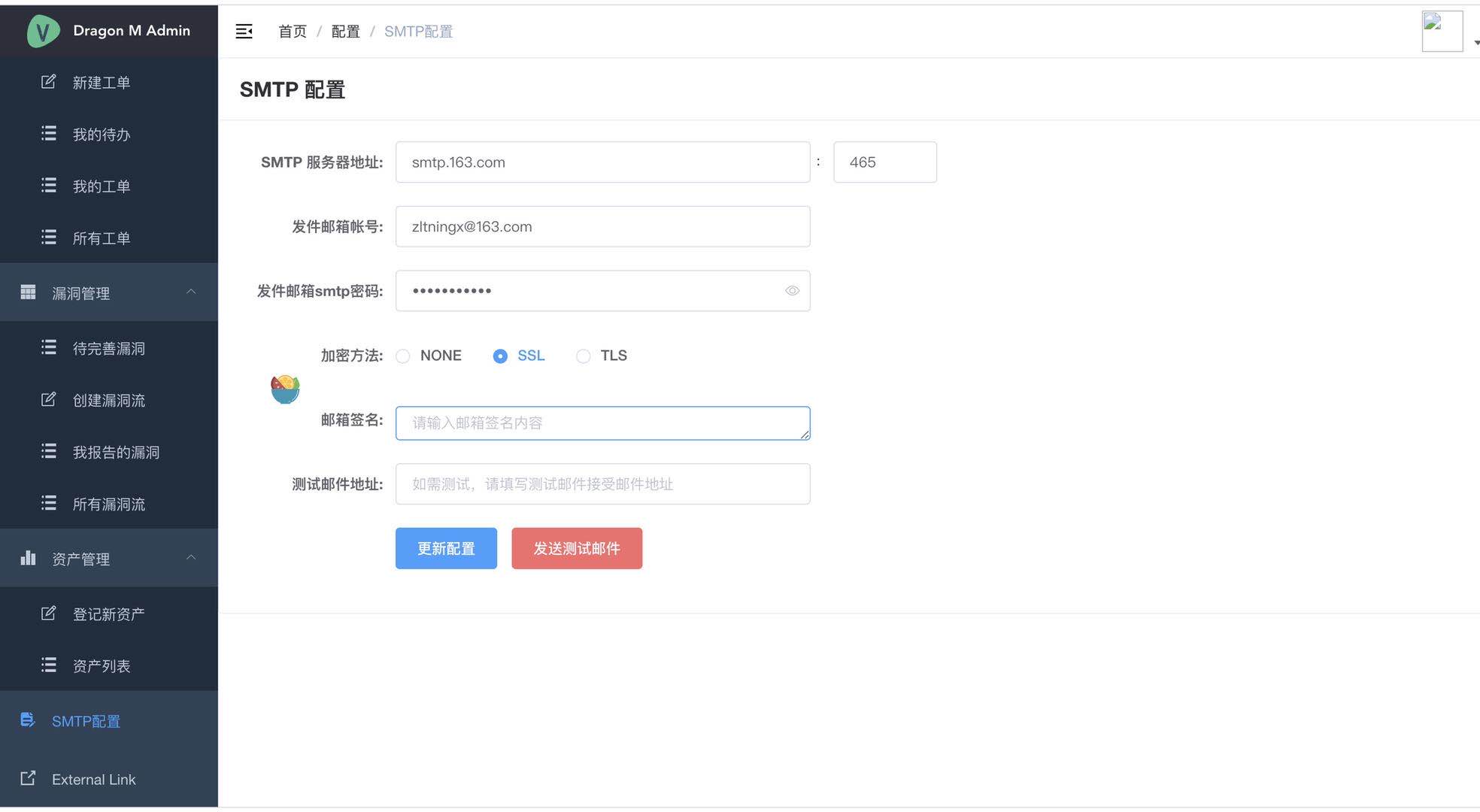
Task: Click the salad bowl floating icon
Action: [285, 389]
